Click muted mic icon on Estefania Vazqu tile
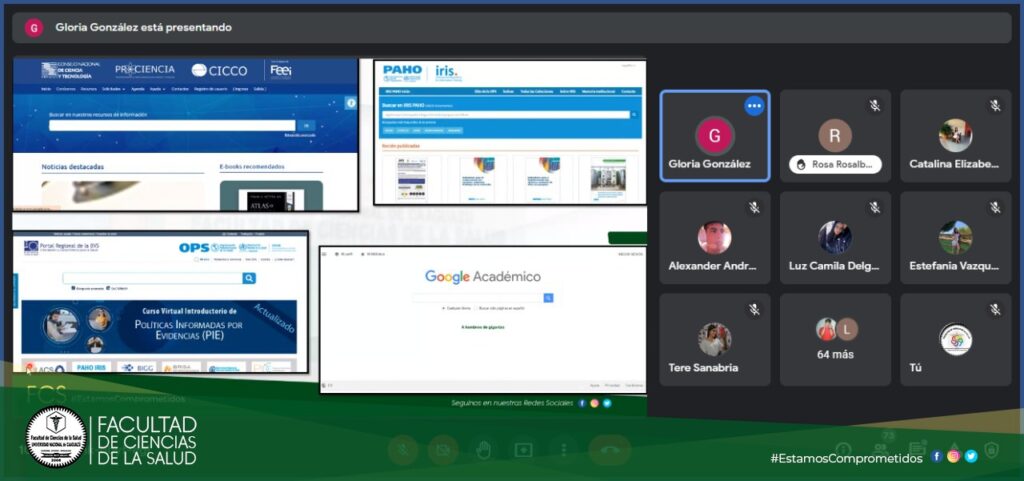 point(995,208)
